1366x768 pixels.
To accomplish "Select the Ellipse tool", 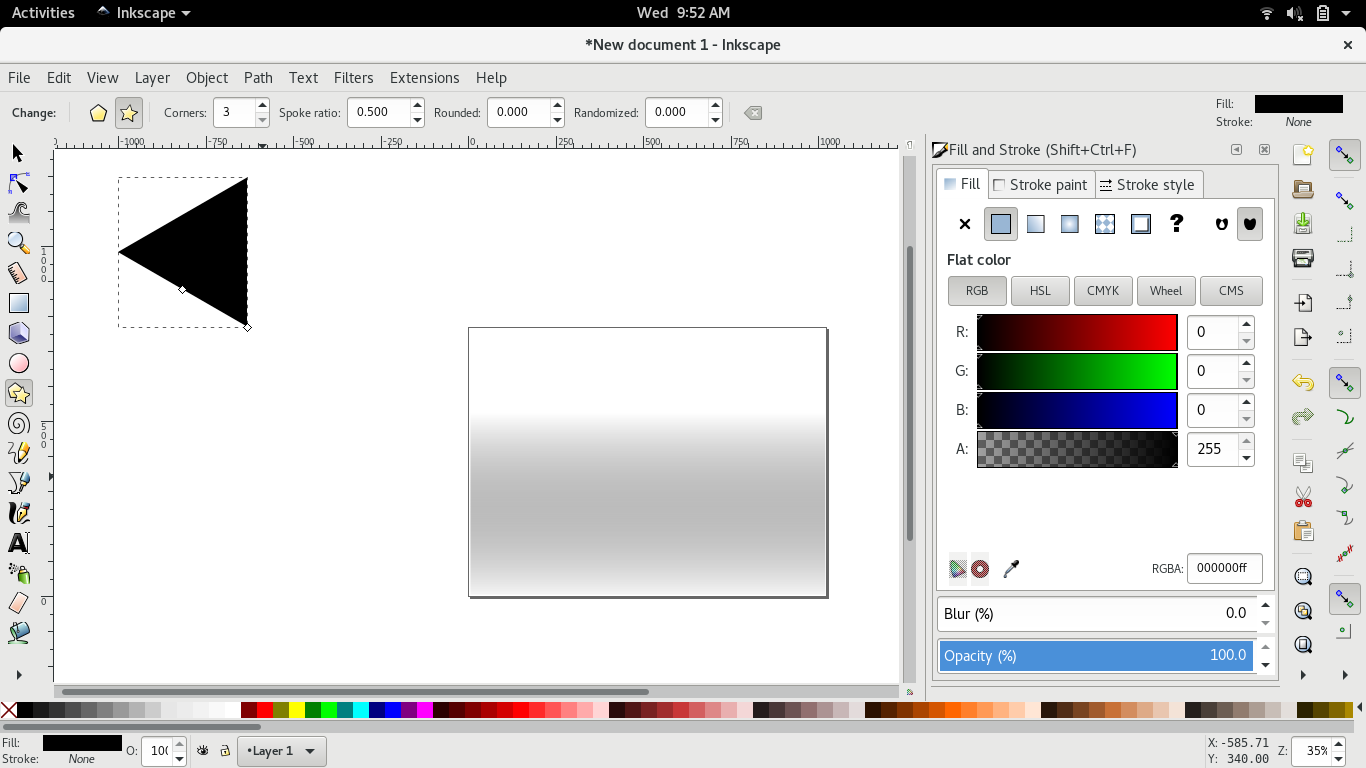I will tap(18, 363).
